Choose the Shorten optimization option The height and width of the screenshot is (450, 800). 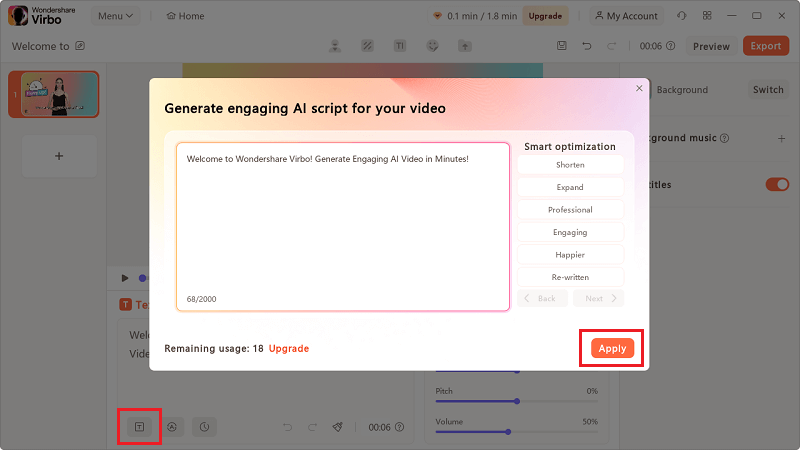pos(570,165)
